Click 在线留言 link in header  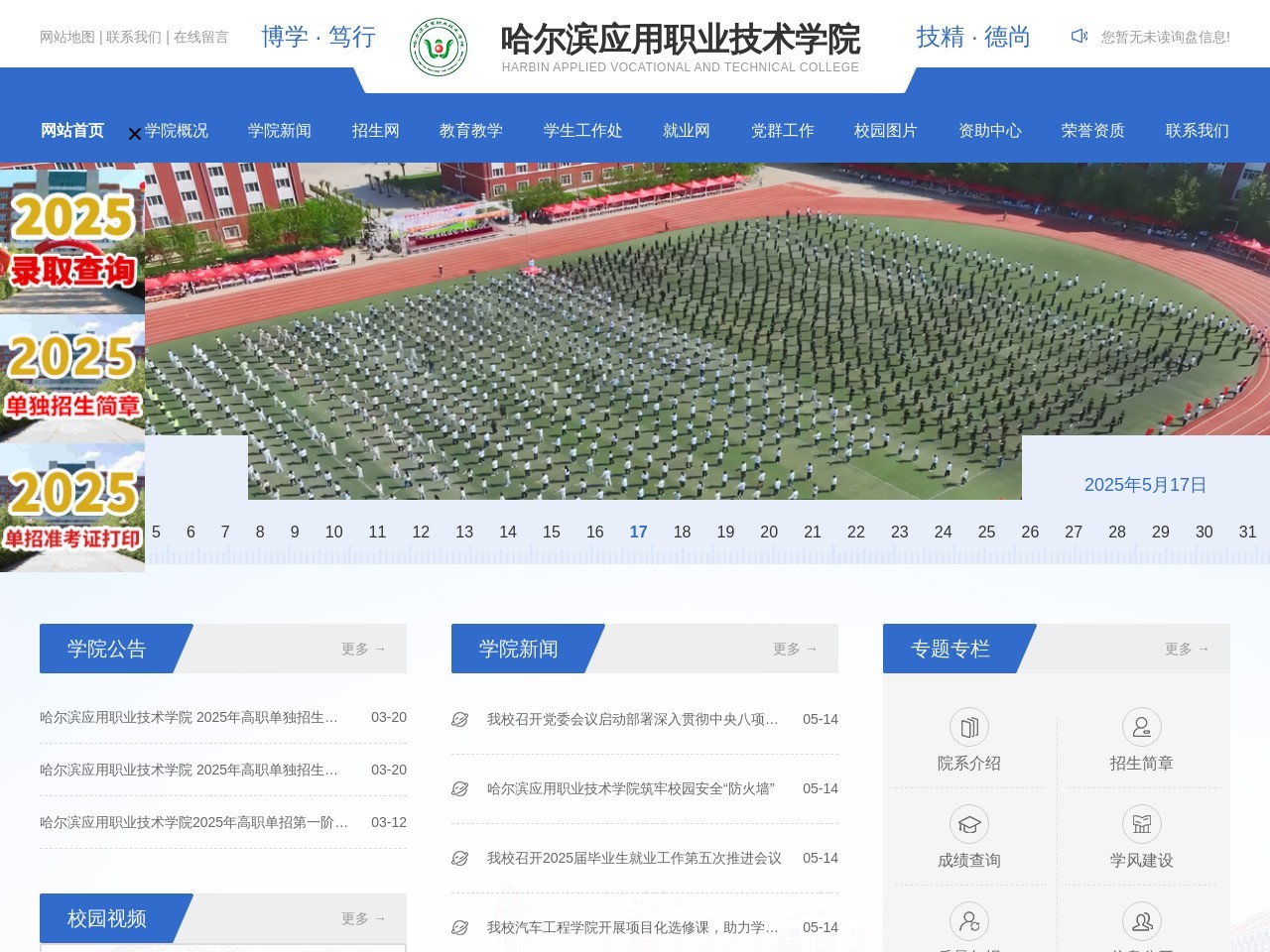tap(201, 37)
